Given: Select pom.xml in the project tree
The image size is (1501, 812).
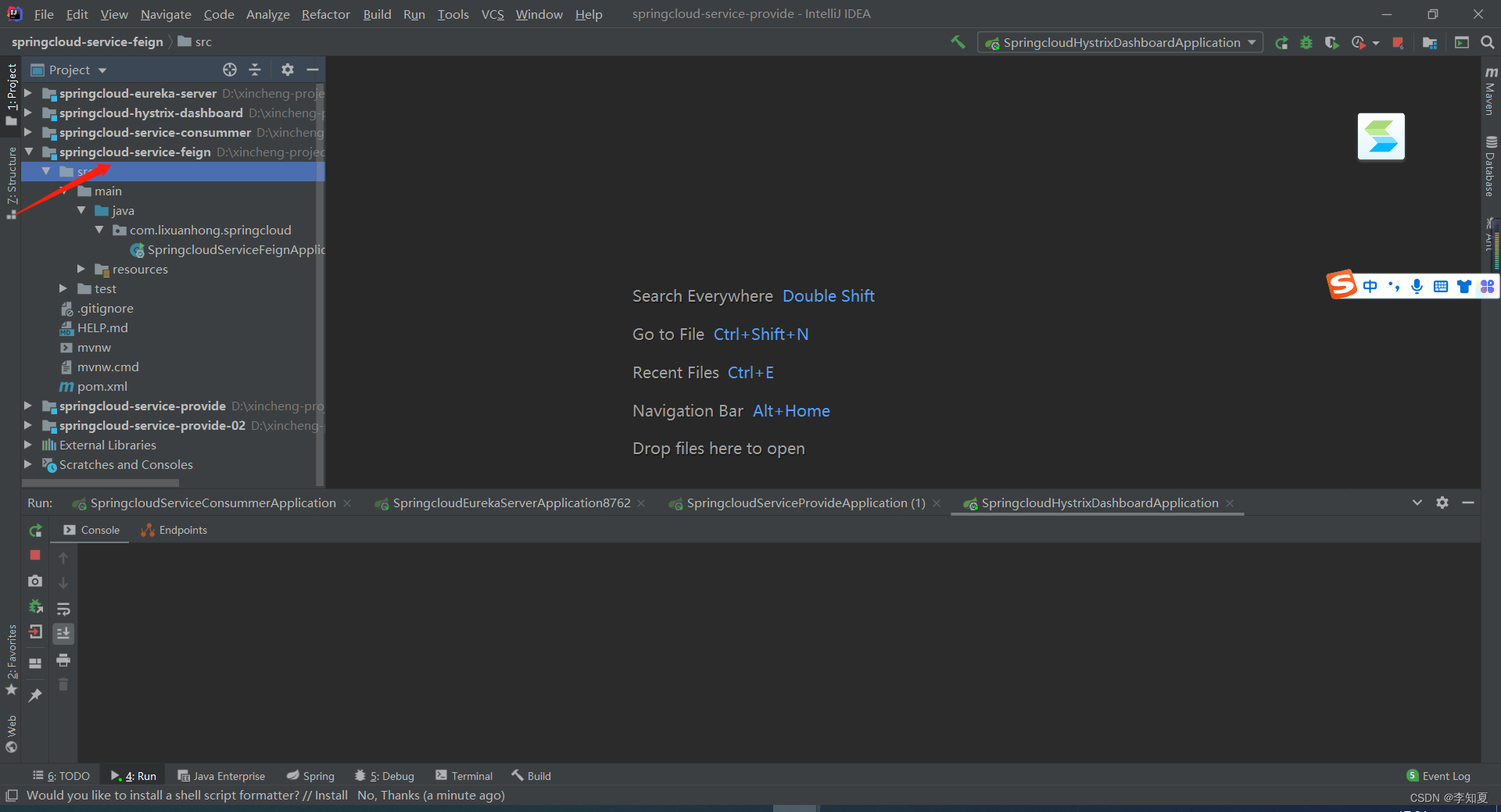Looking at the screenshot, I should point(102,386).
